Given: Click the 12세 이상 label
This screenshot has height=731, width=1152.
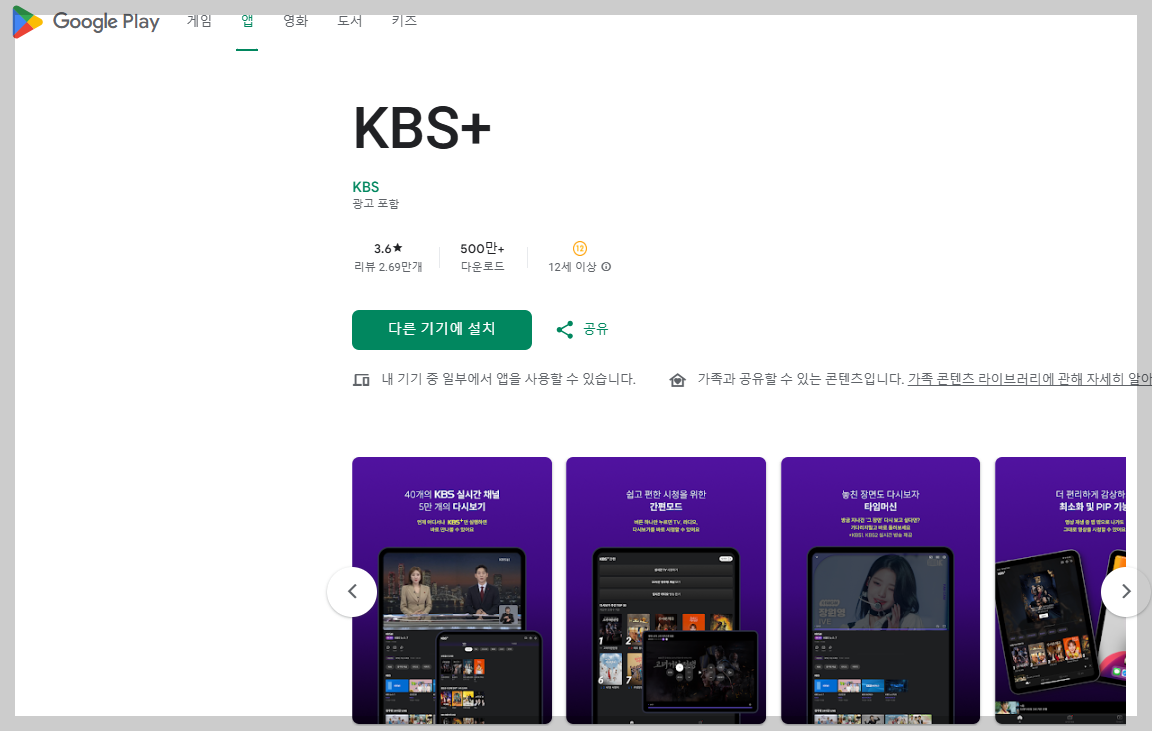Looking at the screenshot, I should pyautogui.click(x=572, y=267).
